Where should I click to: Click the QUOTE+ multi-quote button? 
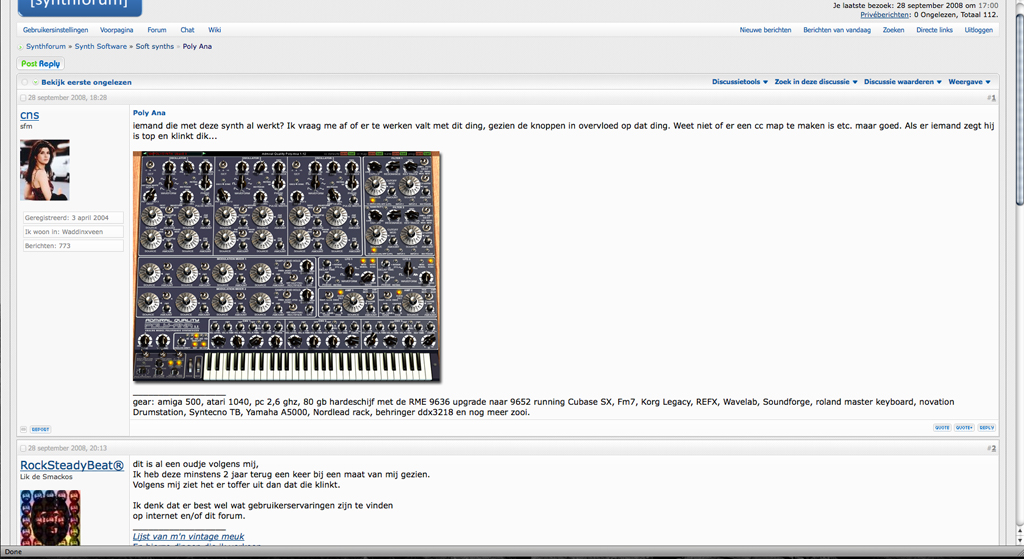tap(964, 428)
